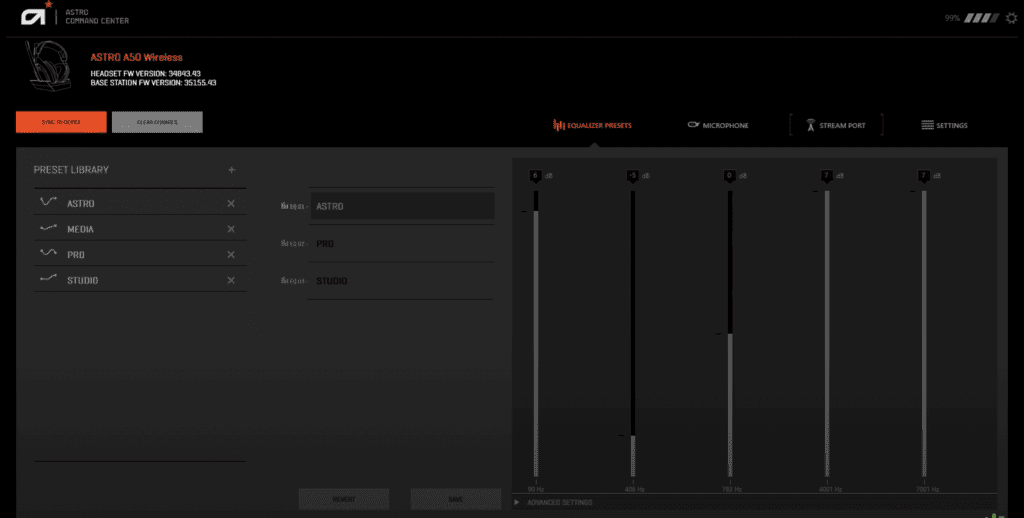Click the 7 dB value on 4001 Hz band

click(x=826, y=176)
